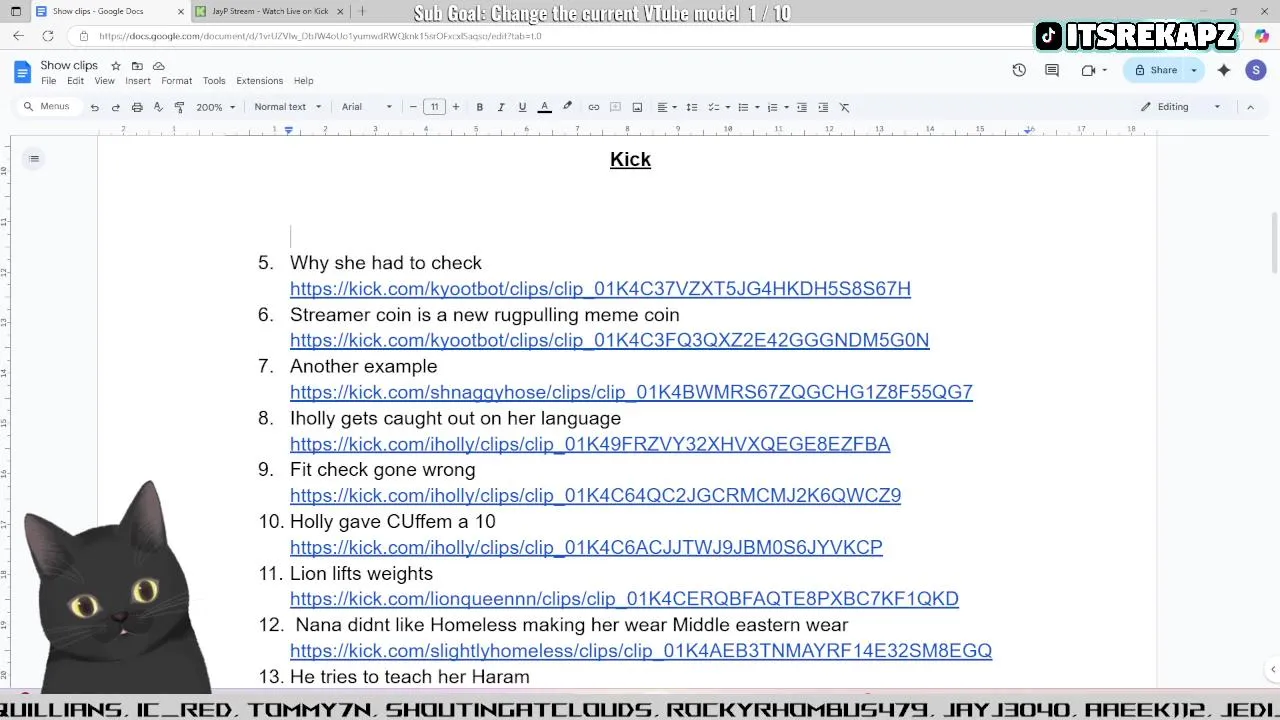Switch to the JayP Stream Kick tab
Viewport: 1280px width, 720px height.
coord(269,11)
